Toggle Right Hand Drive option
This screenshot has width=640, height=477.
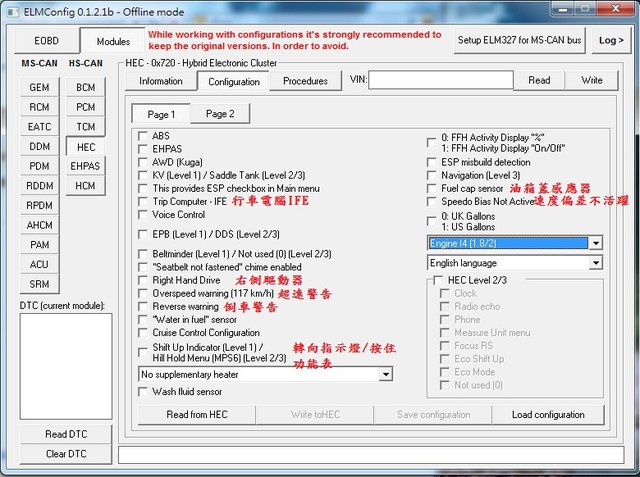143,280
